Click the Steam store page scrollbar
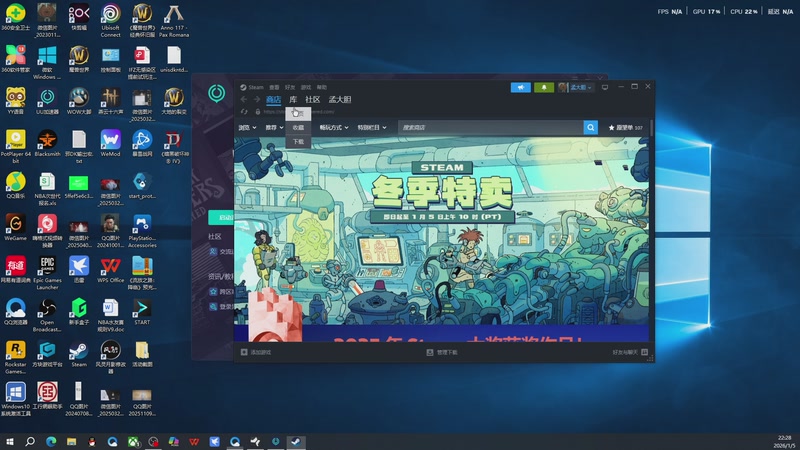 coord(652,128)
